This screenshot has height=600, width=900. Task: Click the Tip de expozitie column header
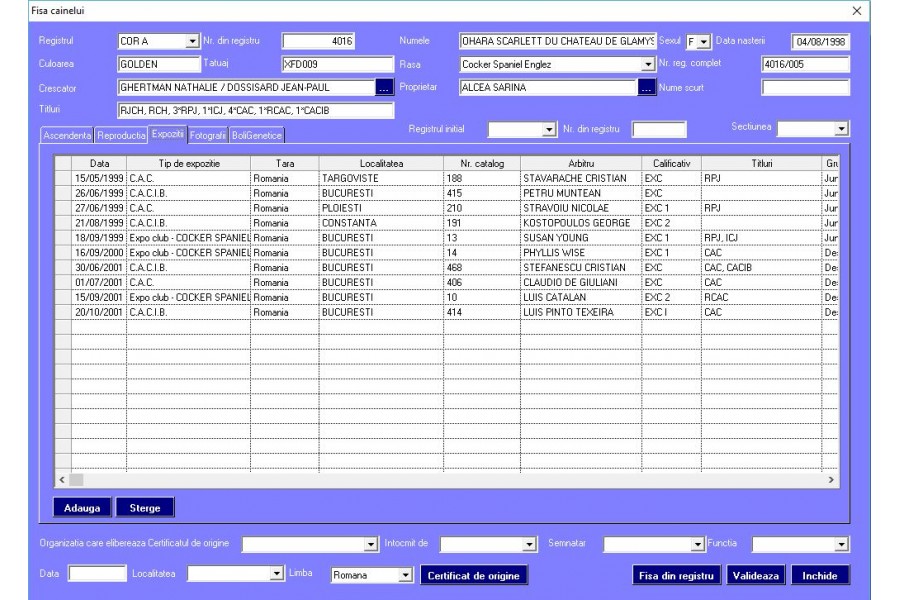click(x=189, y=164)
